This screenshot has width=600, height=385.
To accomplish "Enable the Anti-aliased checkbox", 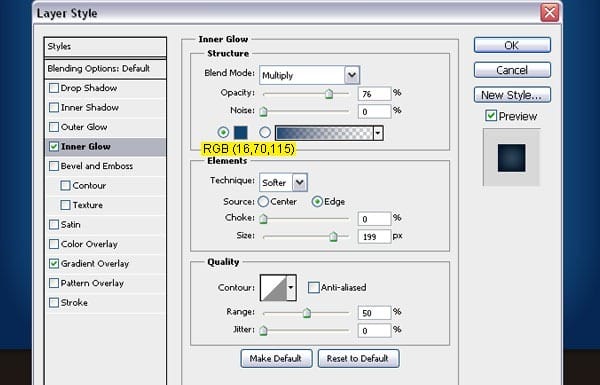I will (314, 287).
